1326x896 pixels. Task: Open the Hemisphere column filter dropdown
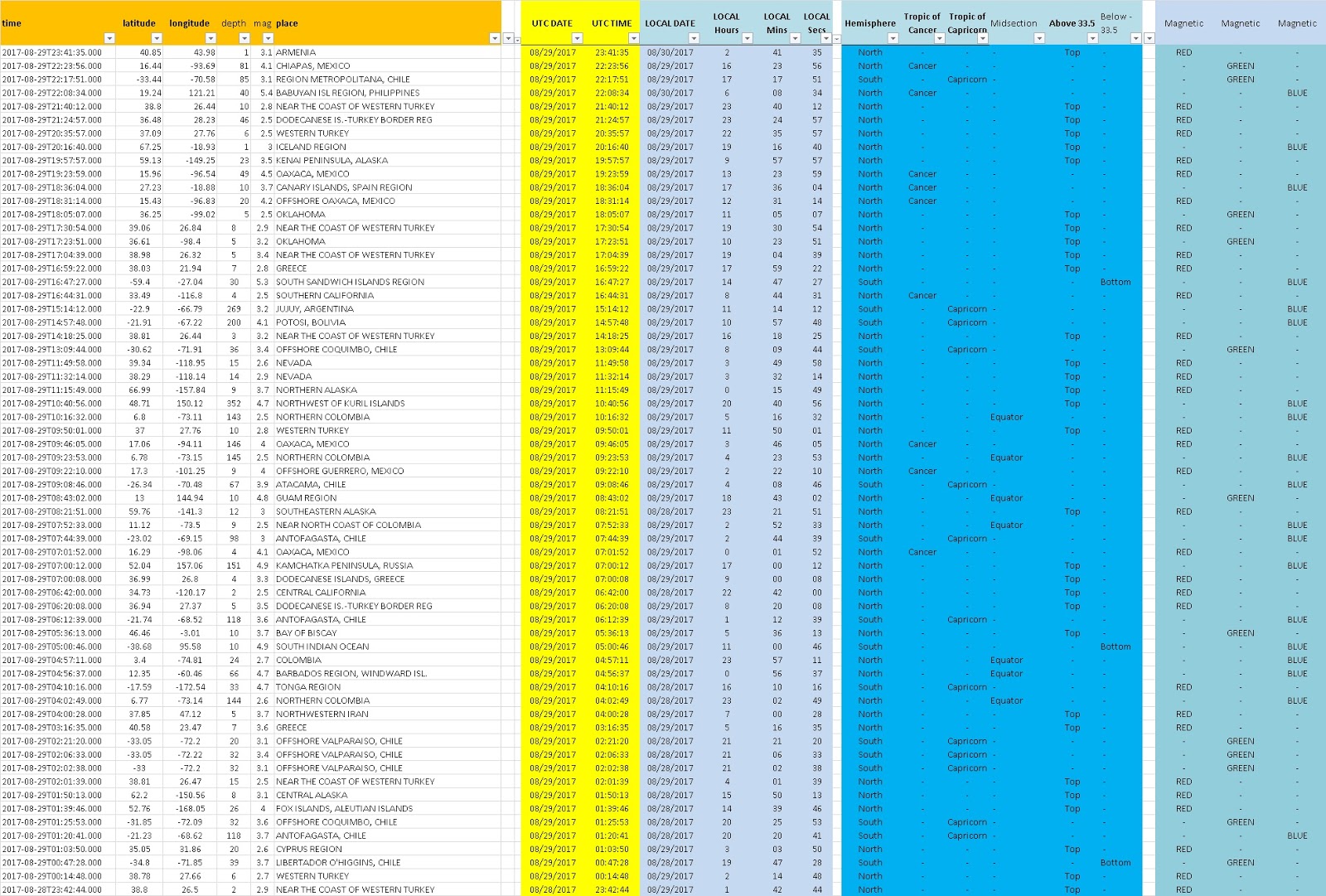coord(893,38)
